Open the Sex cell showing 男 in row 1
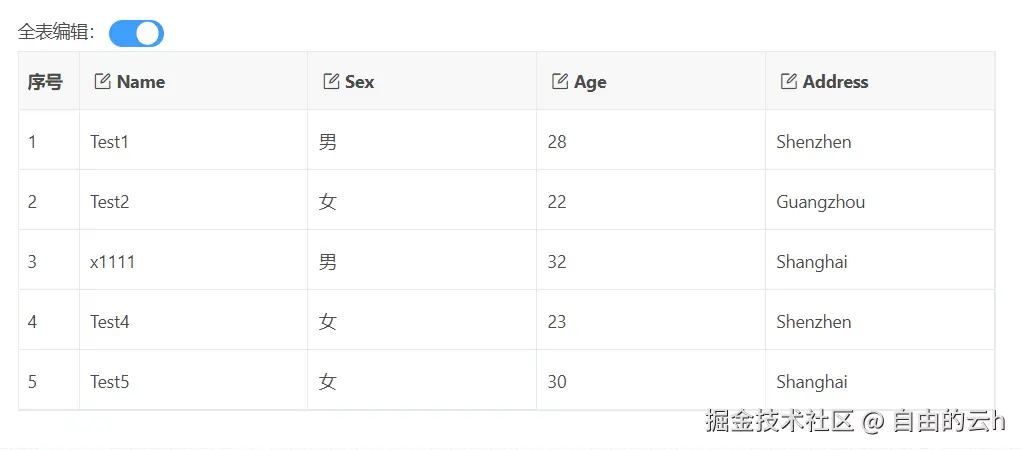This screenshot has width=1022, height=450. (422, 140)
